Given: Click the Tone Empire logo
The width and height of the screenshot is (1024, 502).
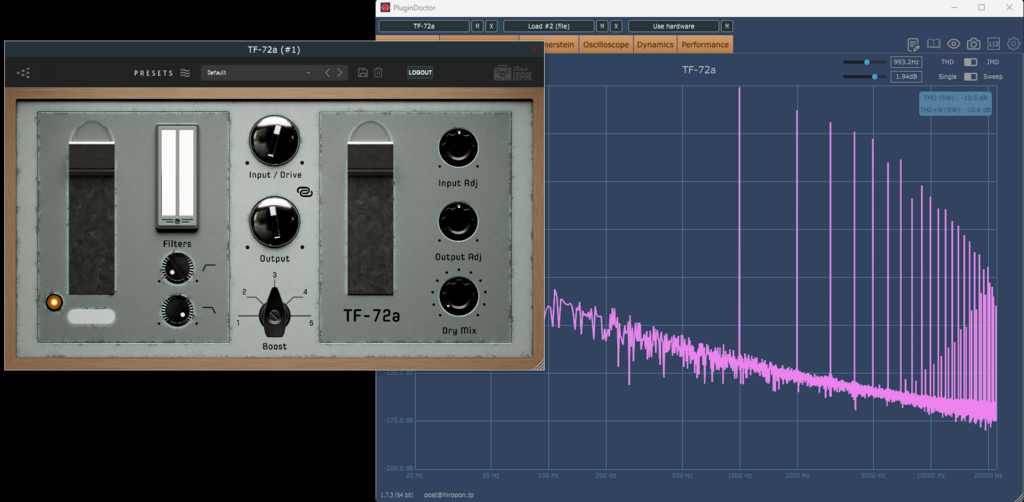Looking at the screenshot, I should 513,72.
